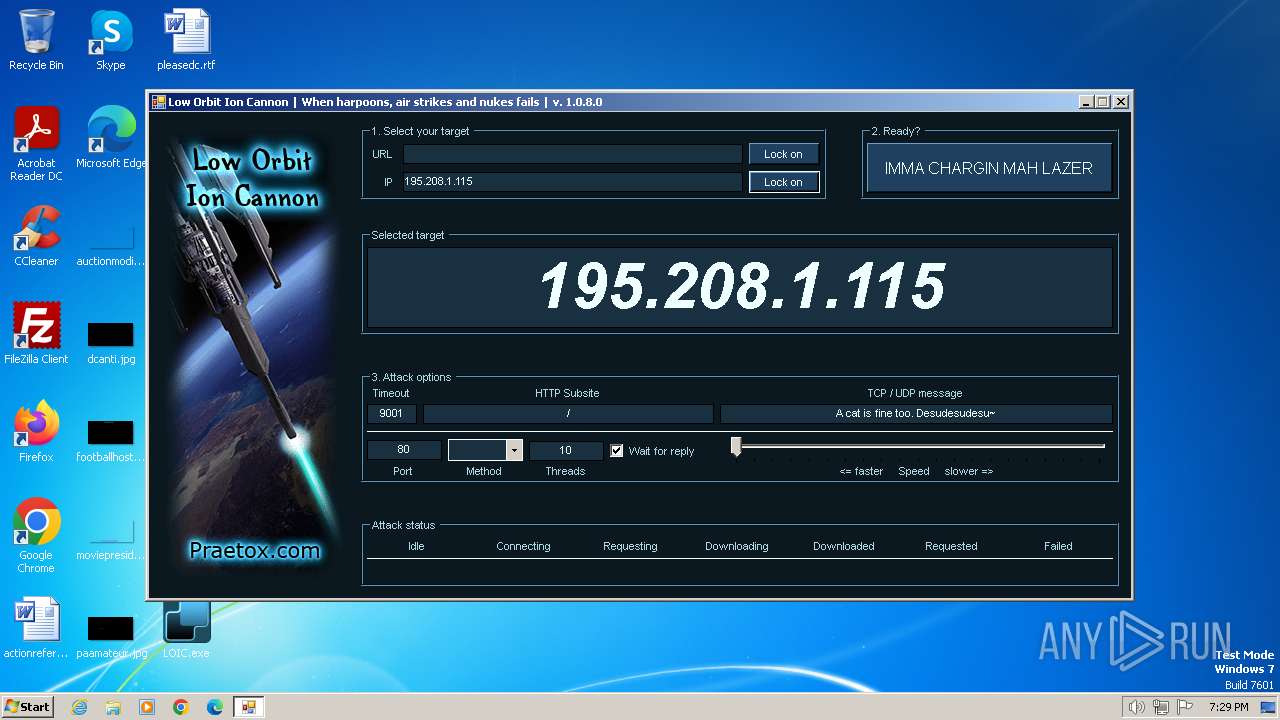Focus the Threads field showing 10

(565, 450)
